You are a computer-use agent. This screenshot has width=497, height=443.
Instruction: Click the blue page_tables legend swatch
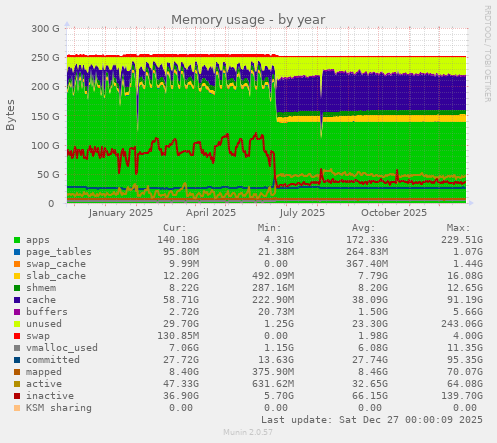[x=17, y=252]
